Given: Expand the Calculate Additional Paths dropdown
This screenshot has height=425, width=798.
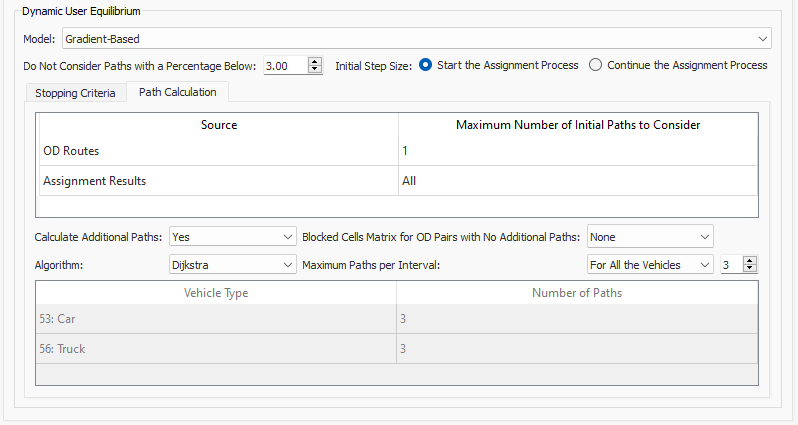Looking at the screenshot, I should coord(230,237).
